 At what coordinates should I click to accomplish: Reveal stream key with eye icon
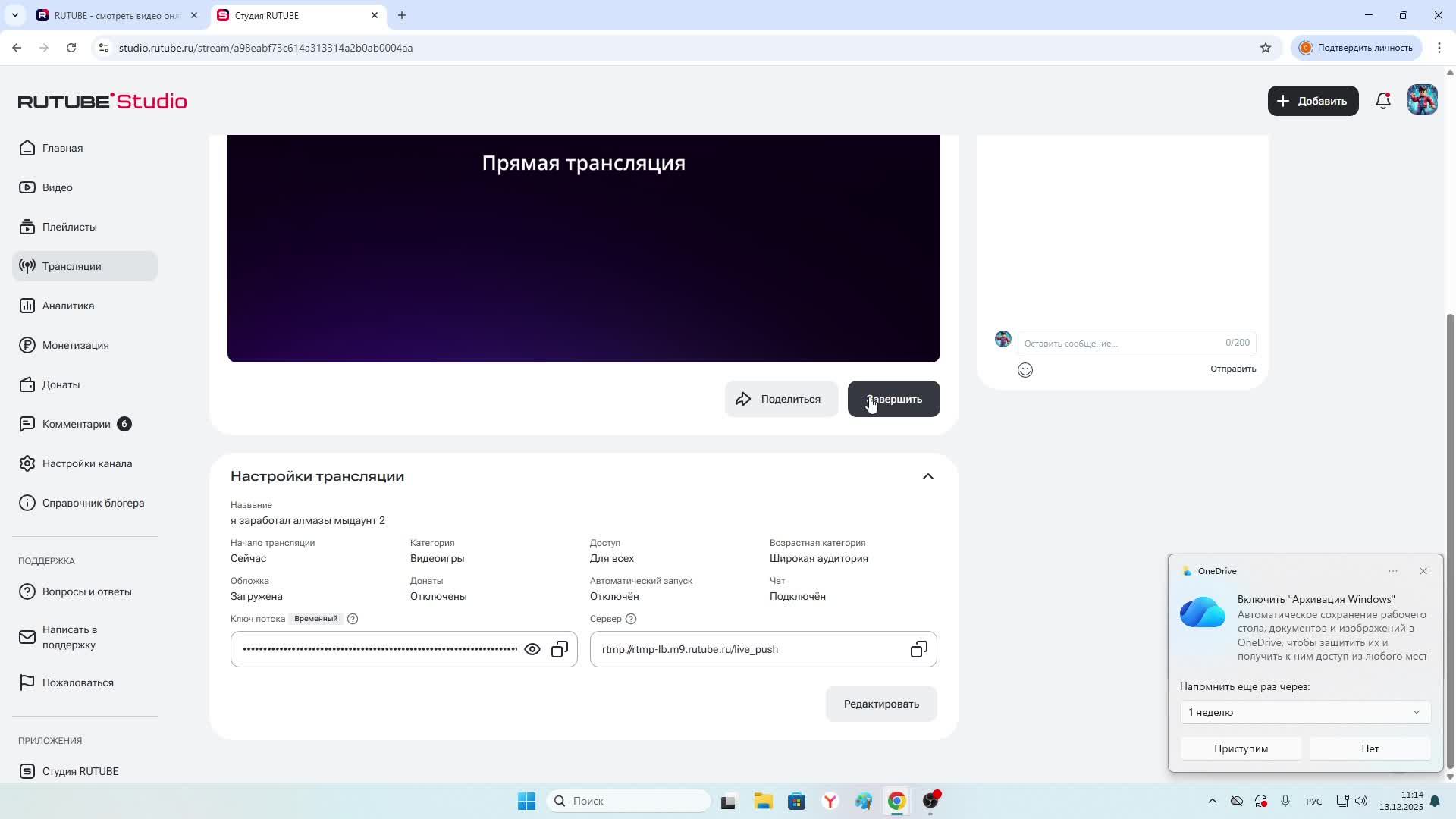532,650
